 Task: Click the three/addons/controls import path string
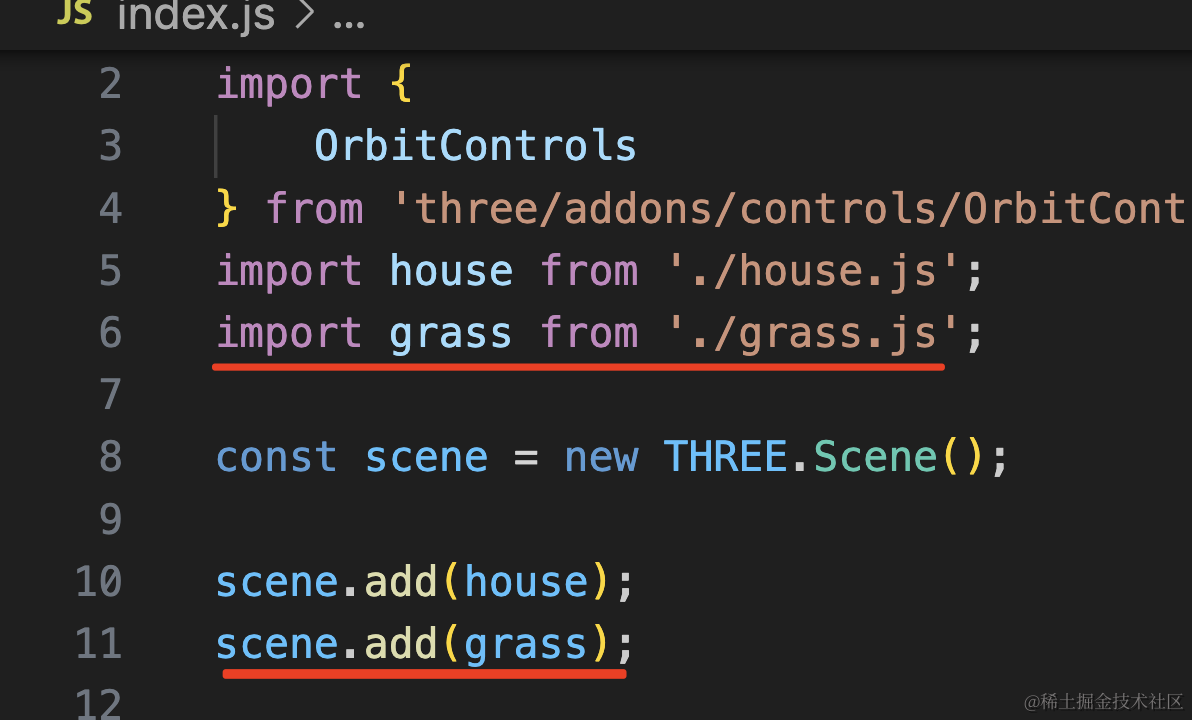(x=789, y=208)
